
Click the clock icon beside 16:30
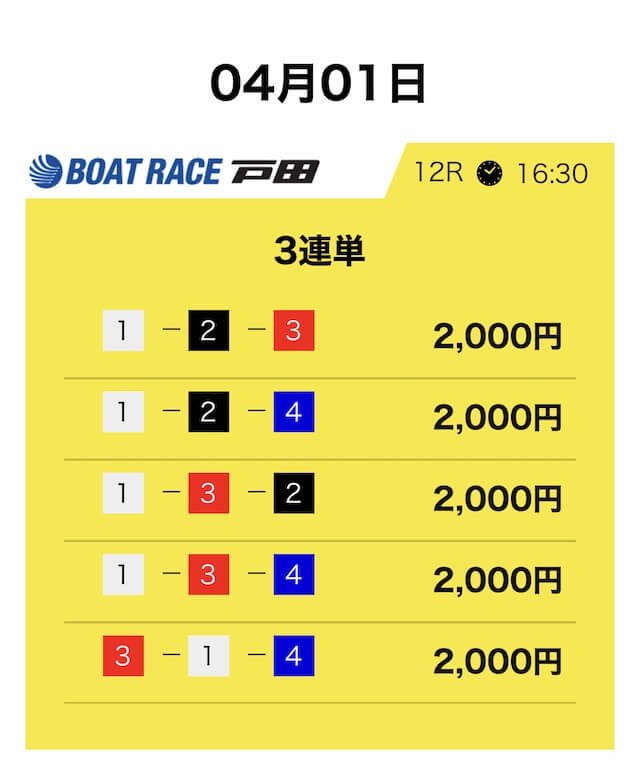tap(489, 172)
